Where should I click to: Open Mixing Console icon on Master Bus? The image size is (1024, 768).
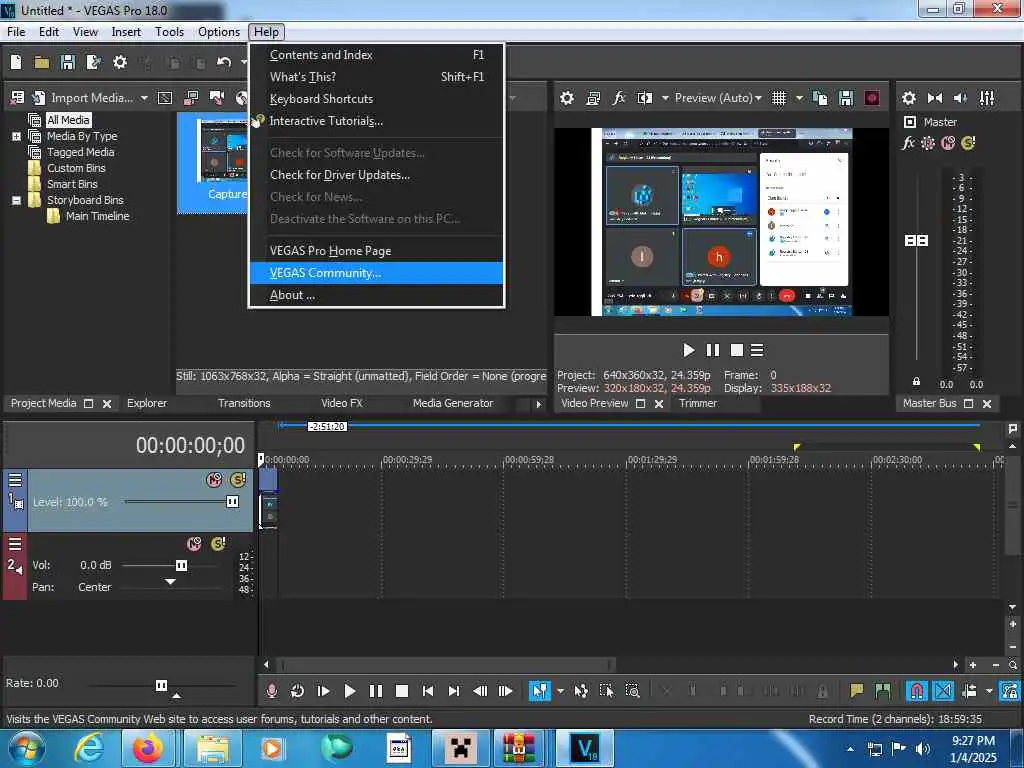(x=987, y=98)
